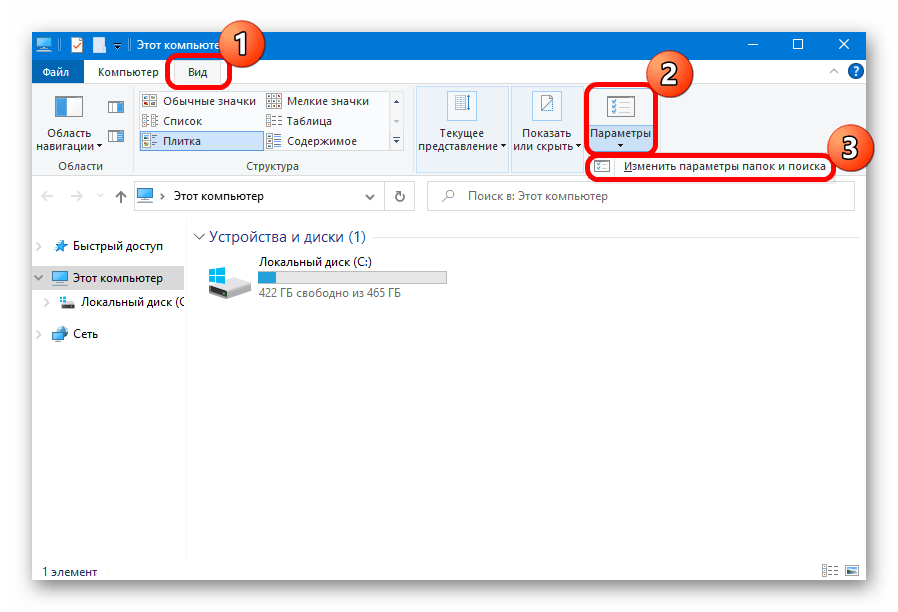
Task: Expand Локальный диск node in sidebar
Action: [47, 302]
